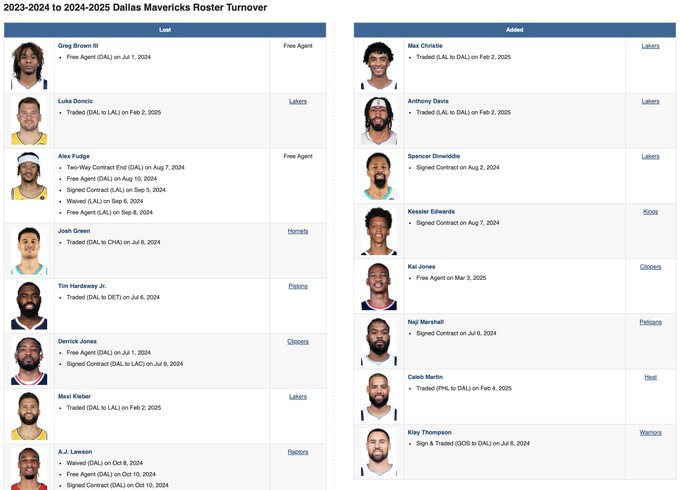Click Warriors link beside Klay Thompson

tap(651, 433)
